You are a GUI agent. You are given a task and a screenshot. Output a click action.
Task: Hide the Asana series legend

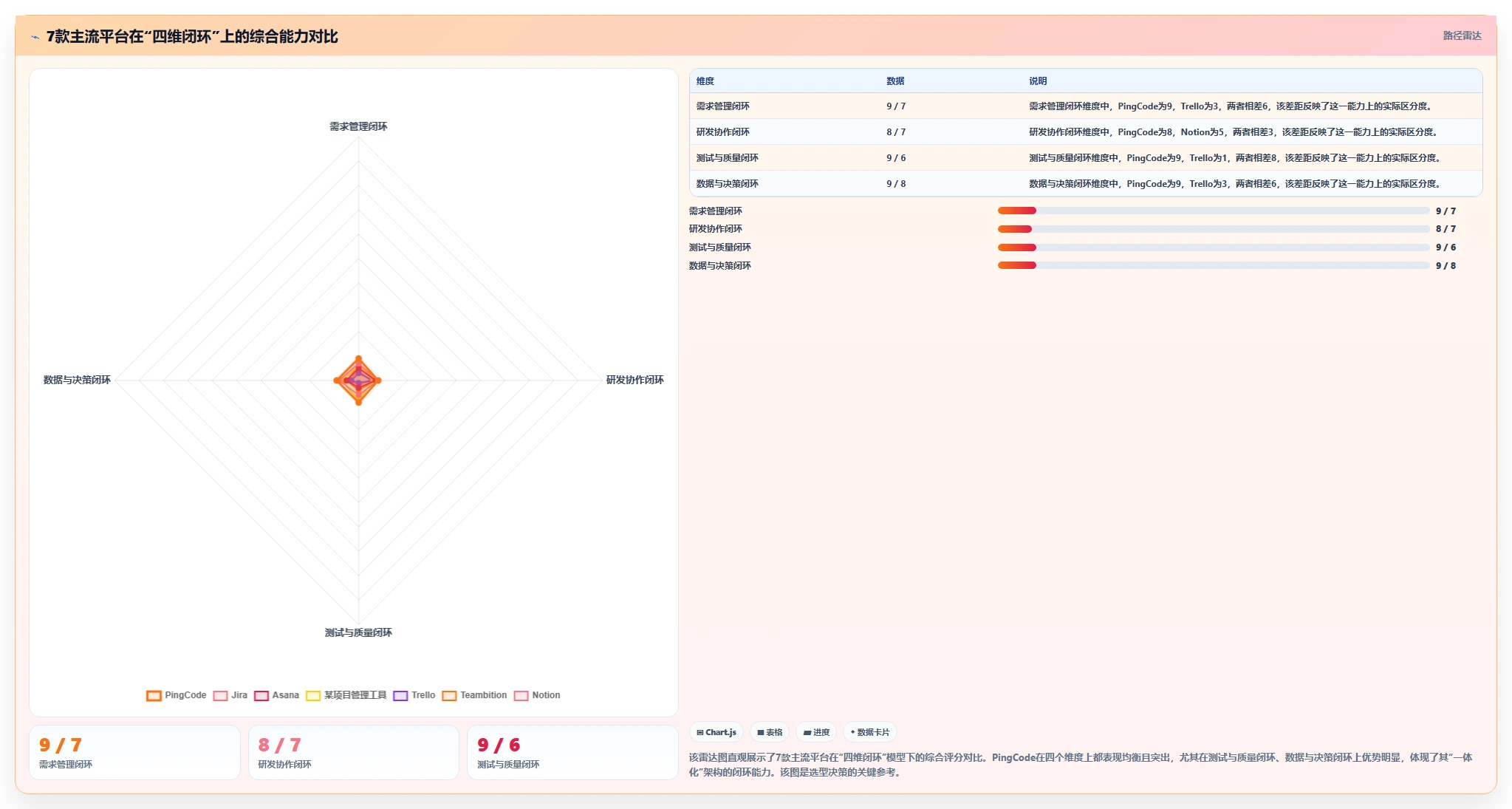click(x=276, y=695)
